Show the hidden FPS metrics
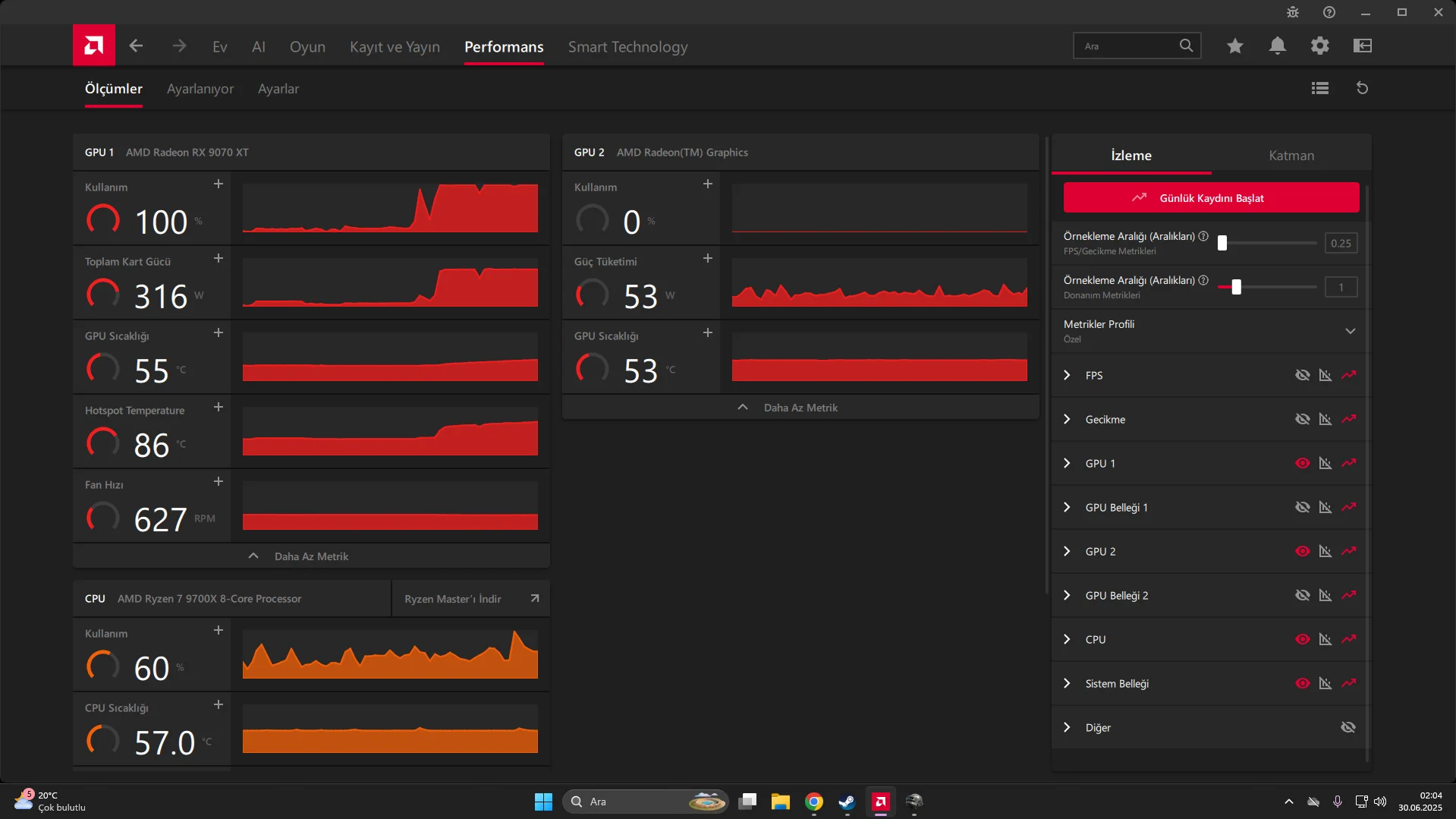 coord(1302,375)
